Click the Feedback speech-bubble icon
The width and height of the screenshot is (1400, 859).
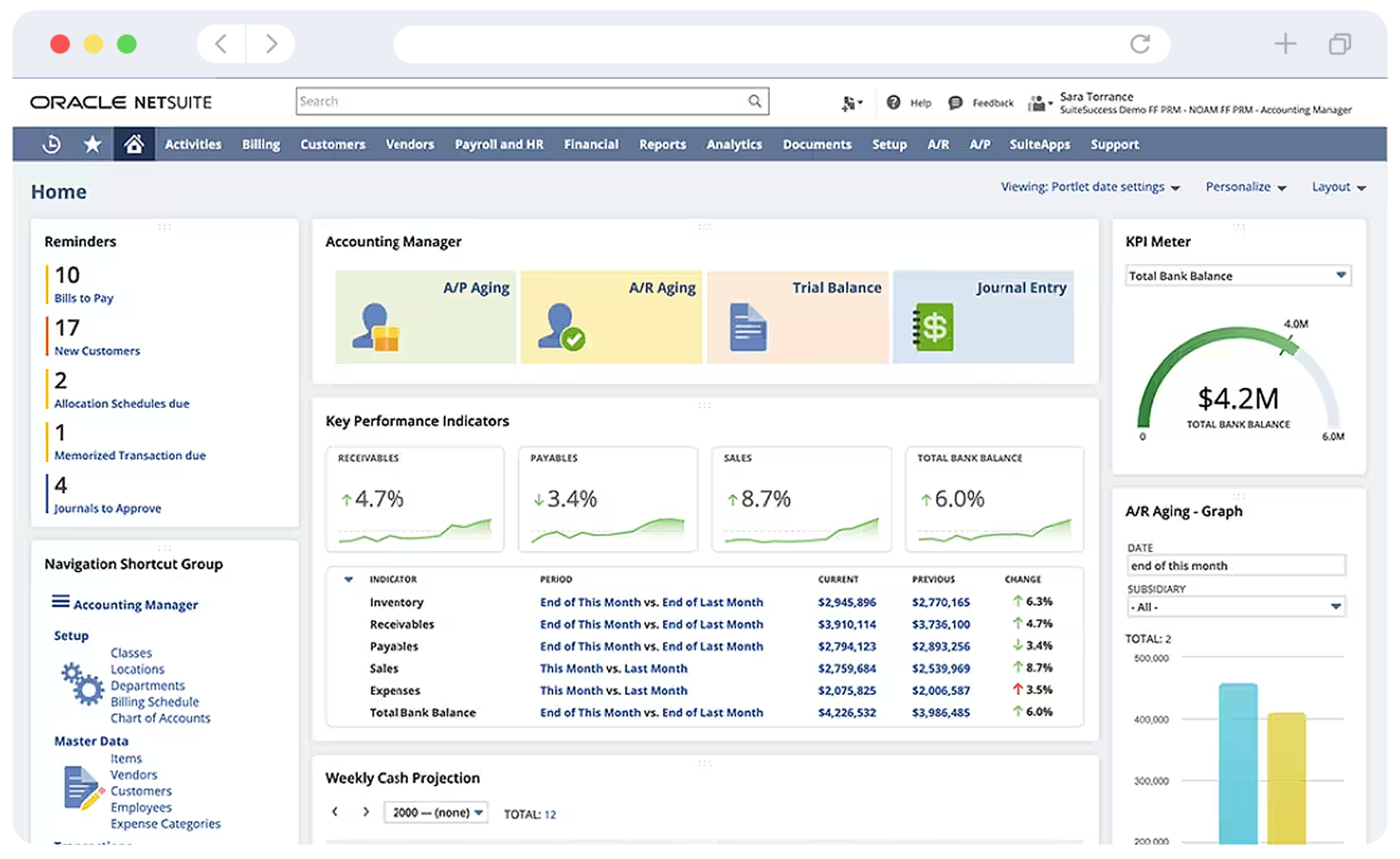[x=954, y=102]
